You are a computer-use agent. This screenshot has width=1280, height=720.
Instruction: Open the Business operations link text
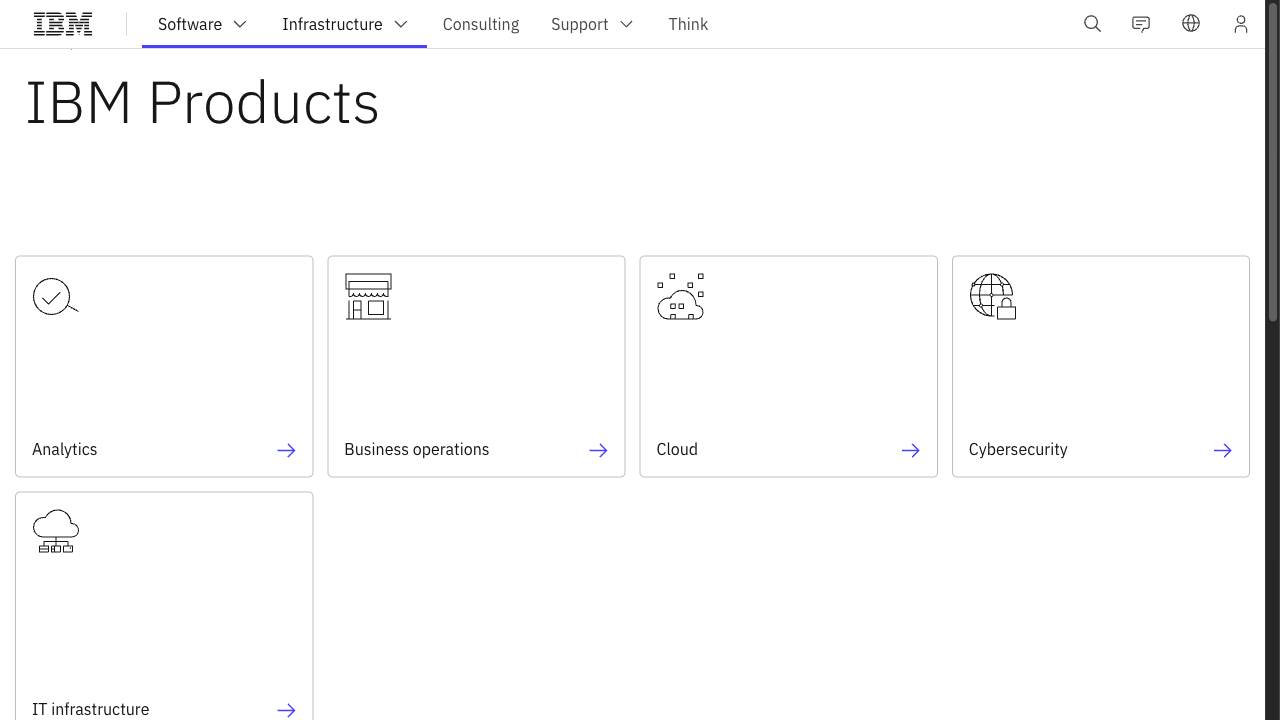click(417, 449)
